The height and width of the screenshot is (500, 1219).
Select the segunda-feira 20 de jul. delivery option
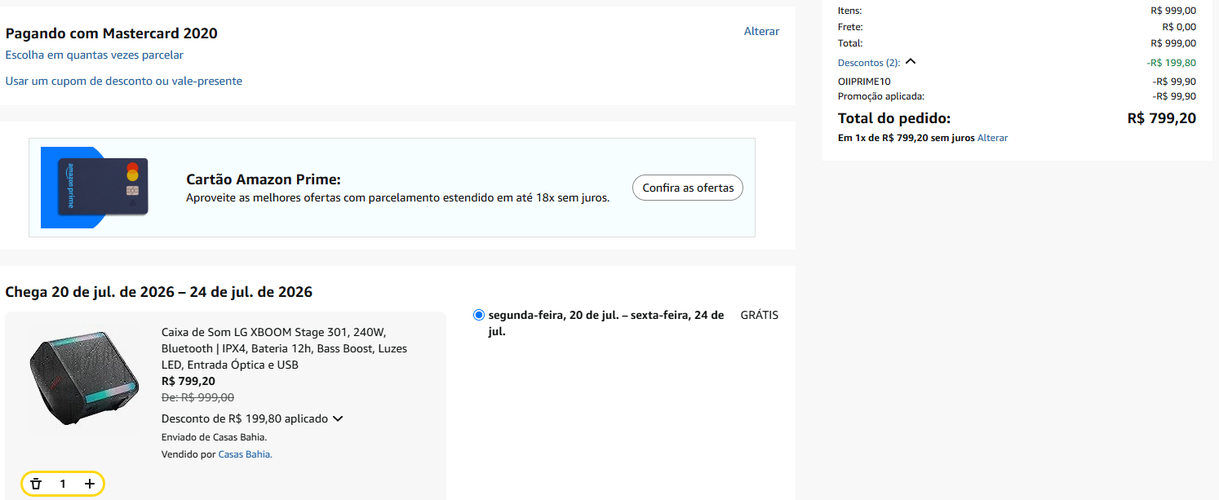pos(479,315)
